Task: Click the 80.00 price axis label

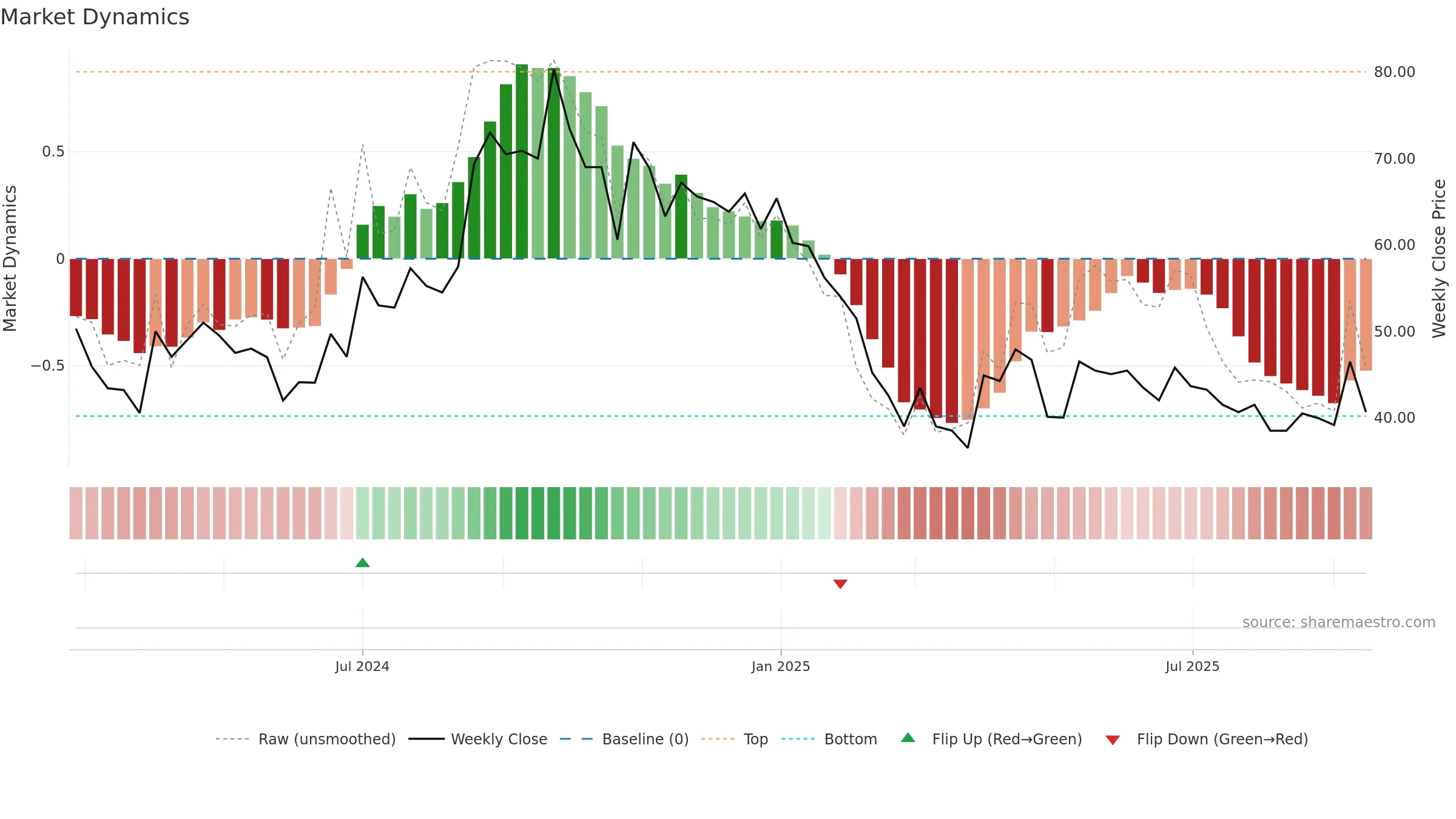Action: pos(1395,72)
